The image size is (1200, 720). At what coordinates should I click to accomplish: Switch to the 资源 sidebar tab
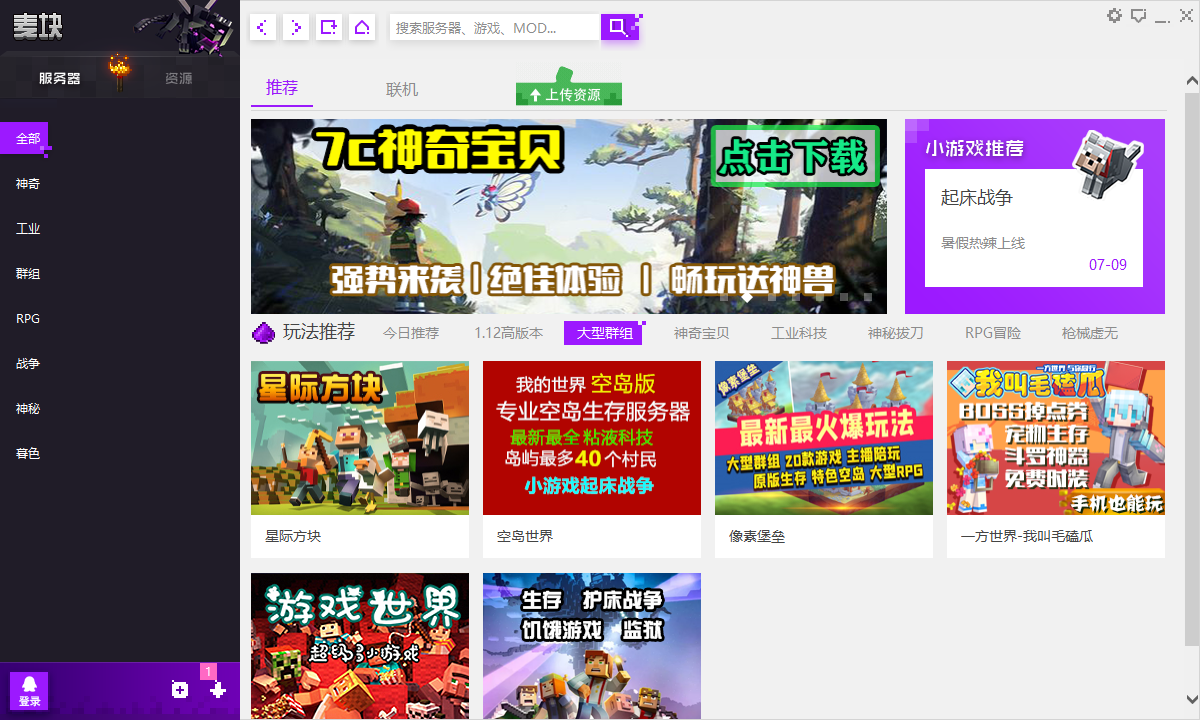pyautogui.click(x=179, y=78)
